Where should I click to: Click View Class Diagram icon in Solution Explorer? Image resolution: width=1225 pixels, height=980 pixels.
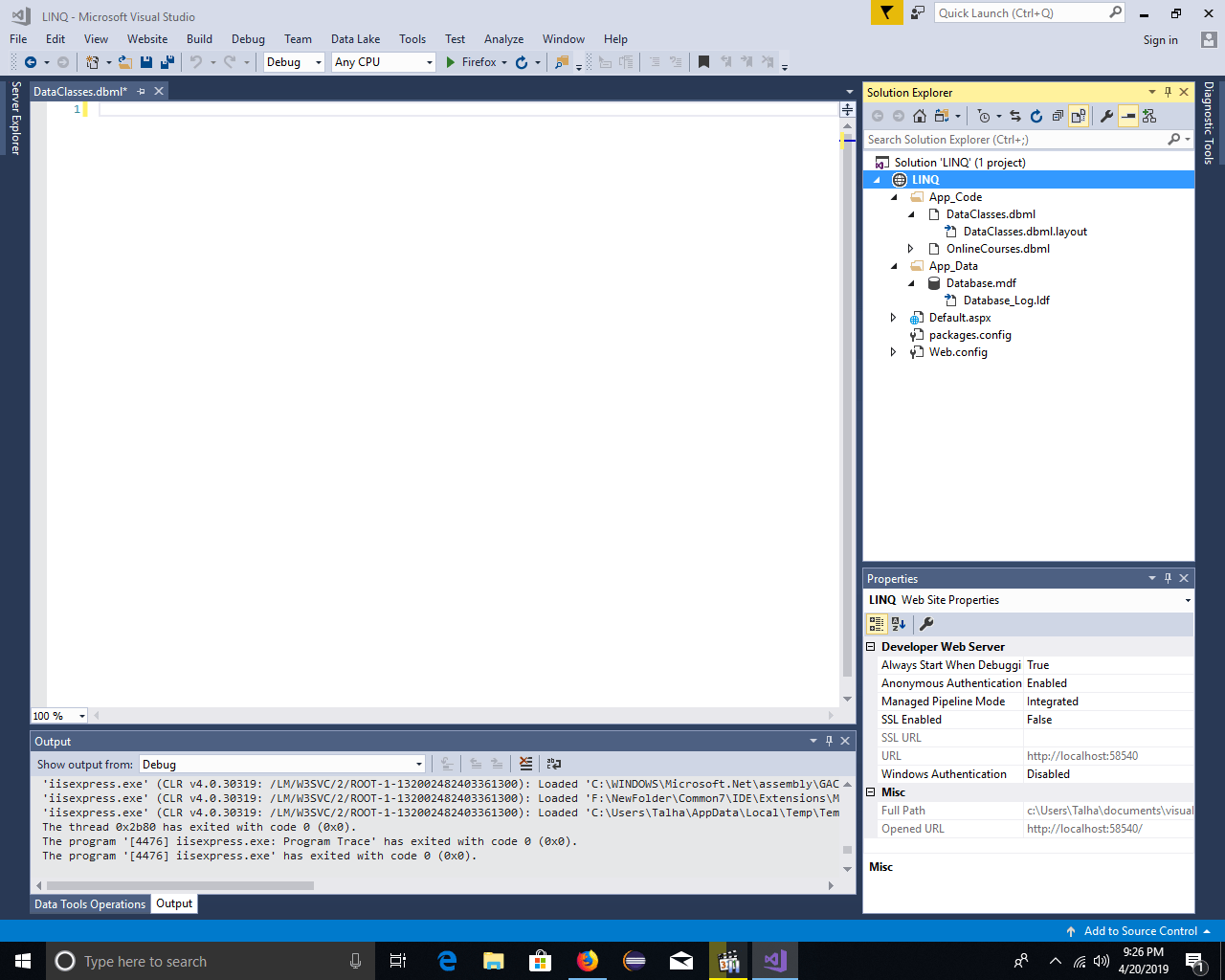click(1149, 116)
